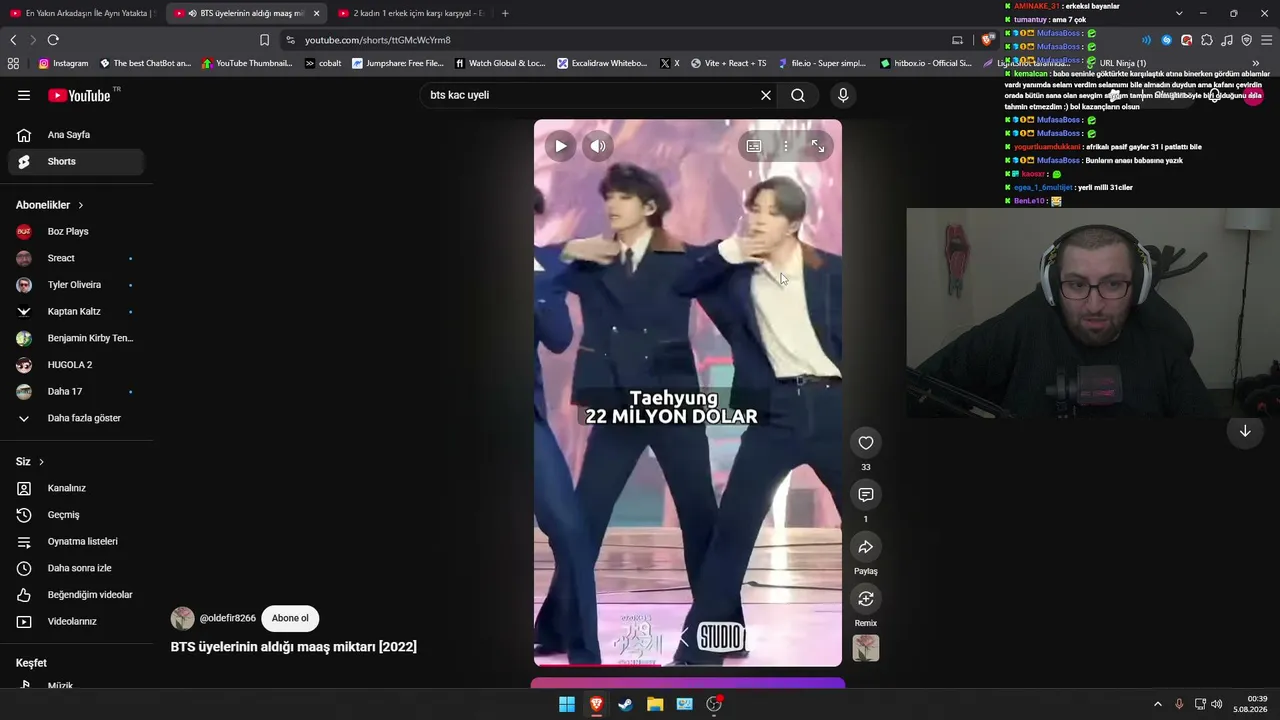Open the Kaptan Kaltz channel
Image resolution: width=1280 pixels, height=720 pixels.
(x=76, y=311)
